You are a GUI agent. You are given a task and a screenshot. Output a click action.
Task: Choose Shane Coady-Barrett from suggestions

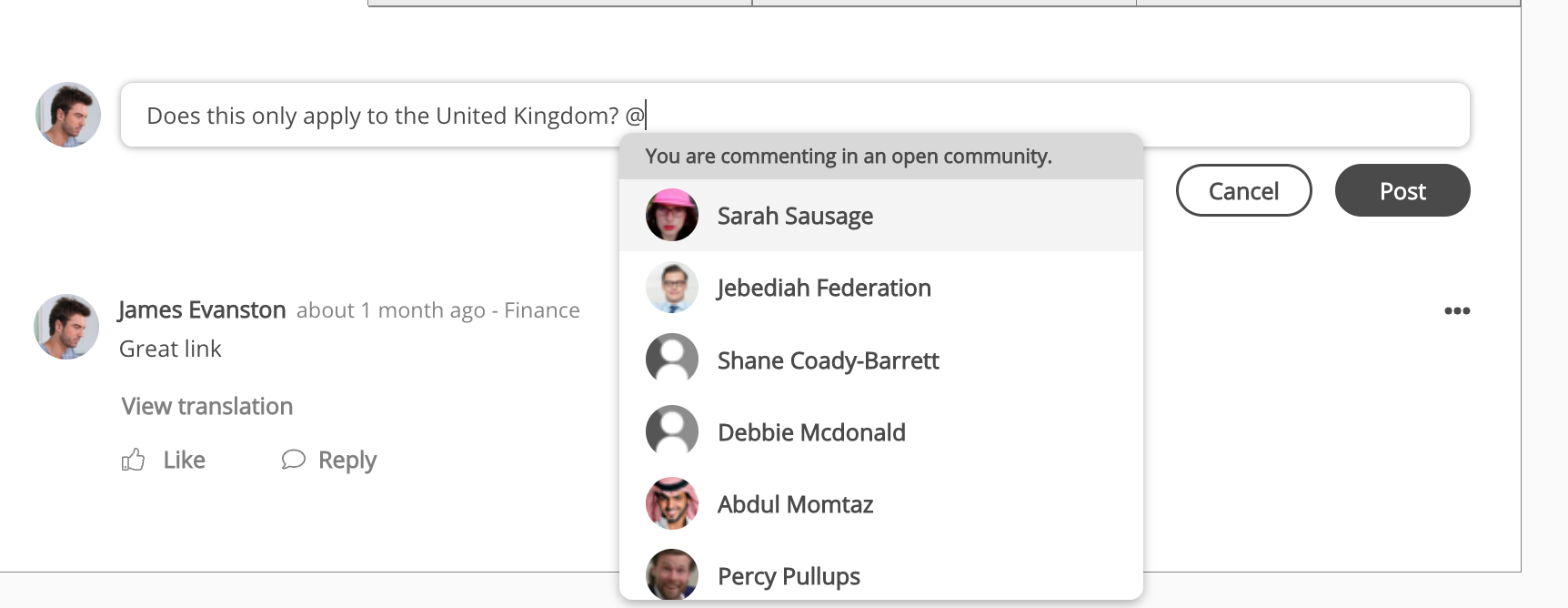coord(828,361)
